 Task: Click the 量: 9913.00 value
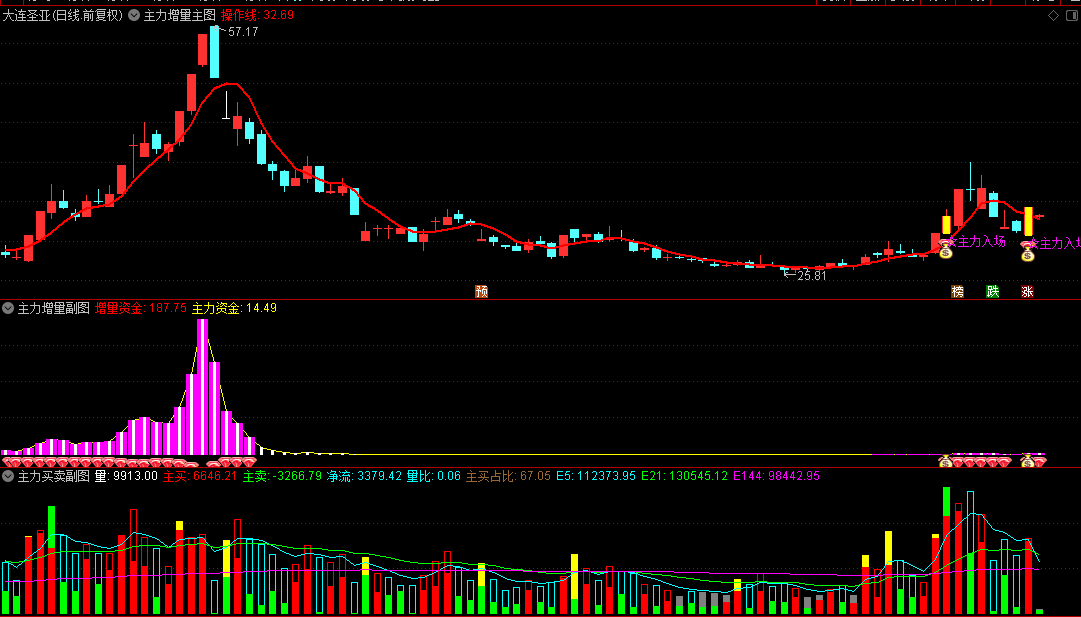126,476
